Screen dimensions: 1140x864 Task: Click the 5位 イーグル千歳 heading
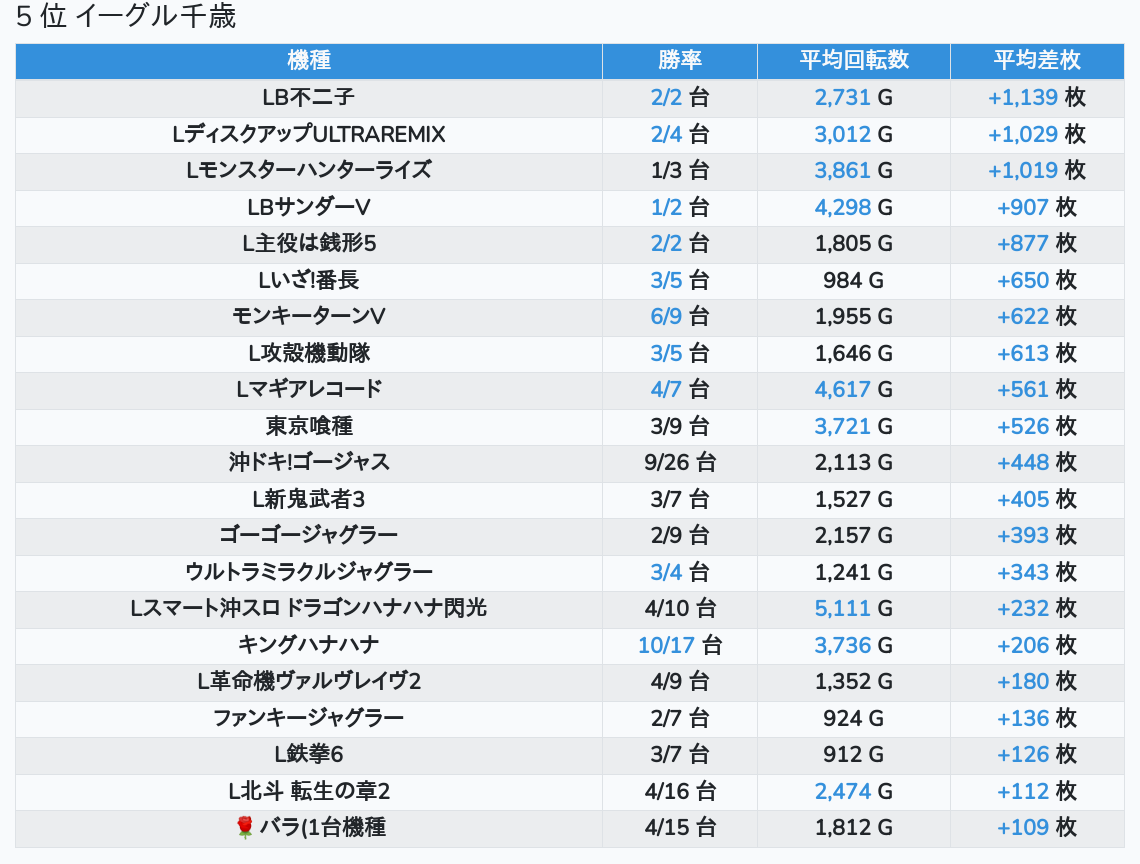126,17
